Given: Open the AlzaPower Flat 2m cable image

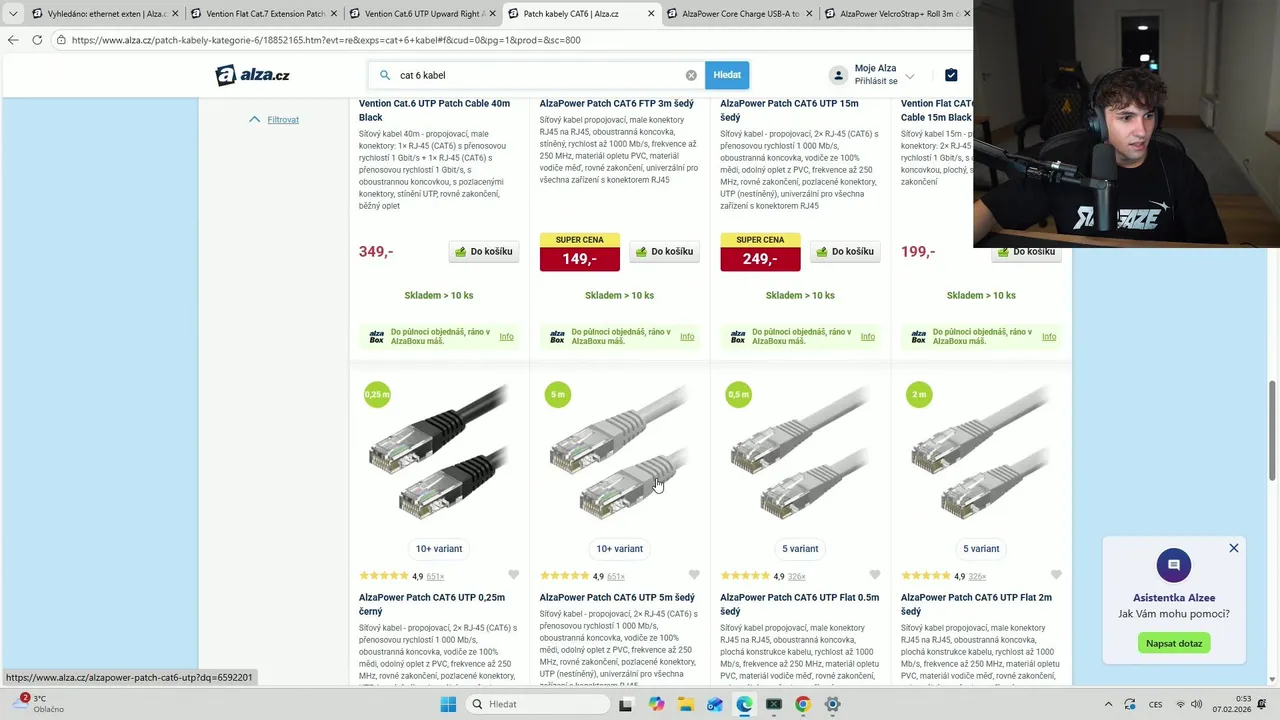Looking at the screenshot, I should (x=981, y=452).
